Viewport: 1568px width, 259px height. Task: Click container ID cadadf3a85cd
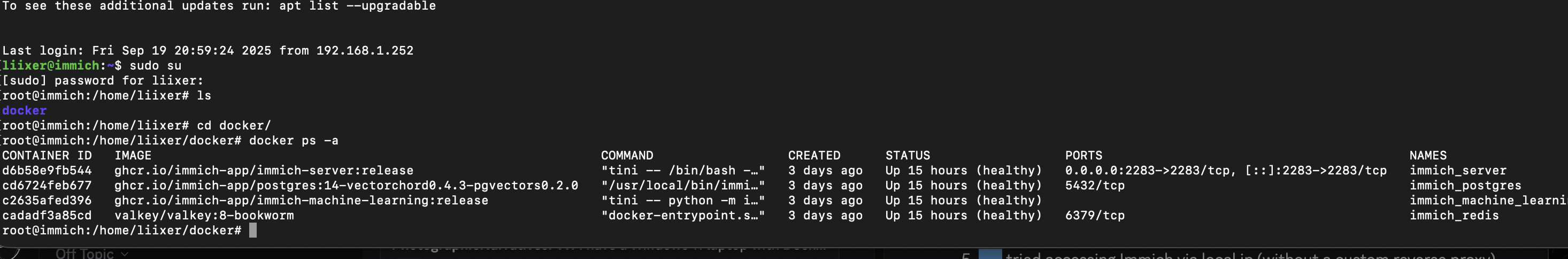click(47, 215)
